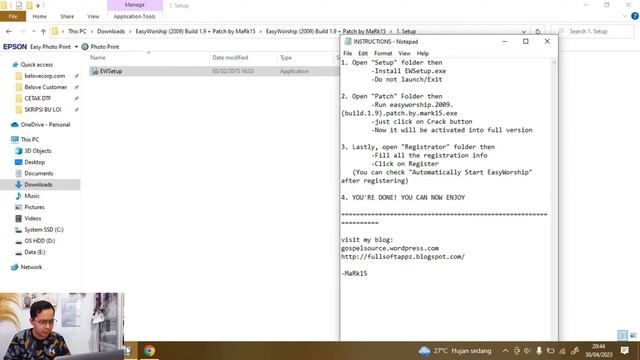Open weather widget showing 27°C
The width and height of the screenshot is (640, 360).
pos(455,351)
